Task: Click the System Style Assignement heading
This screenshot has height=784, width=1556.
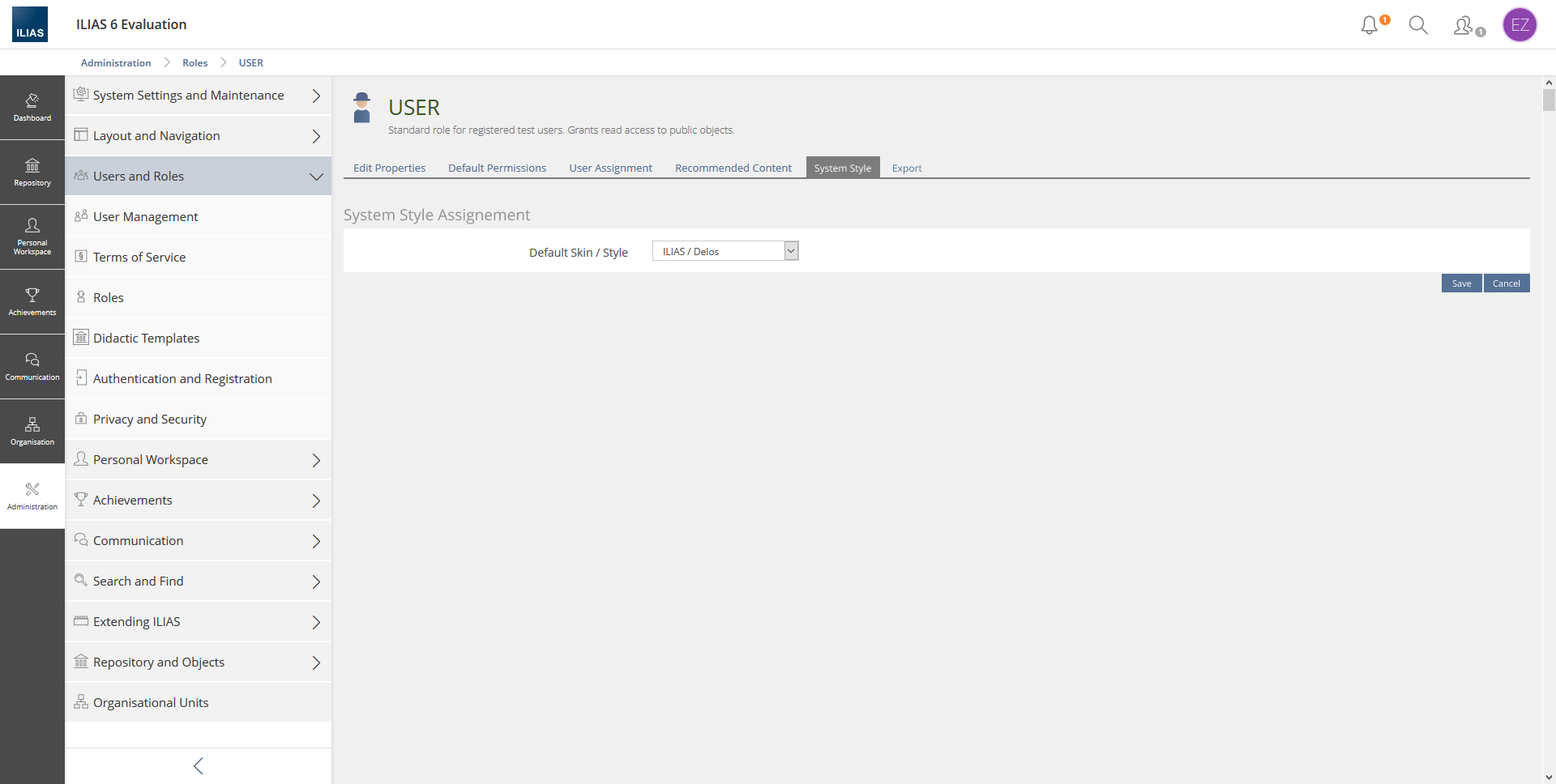Action: (437, 215)
